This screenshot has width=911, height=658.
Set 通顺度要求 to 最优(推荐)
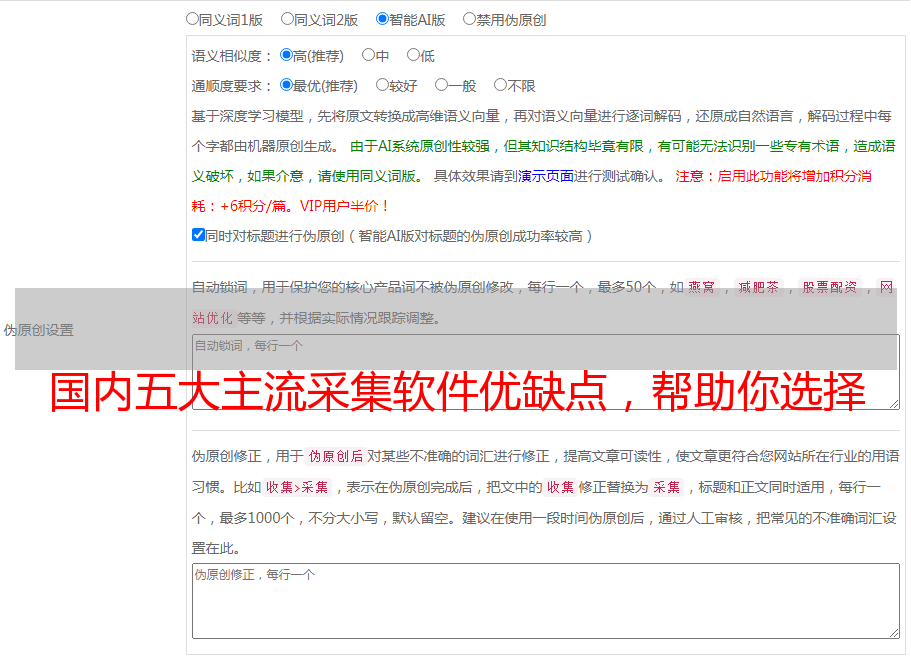click(x=286, y=85)
